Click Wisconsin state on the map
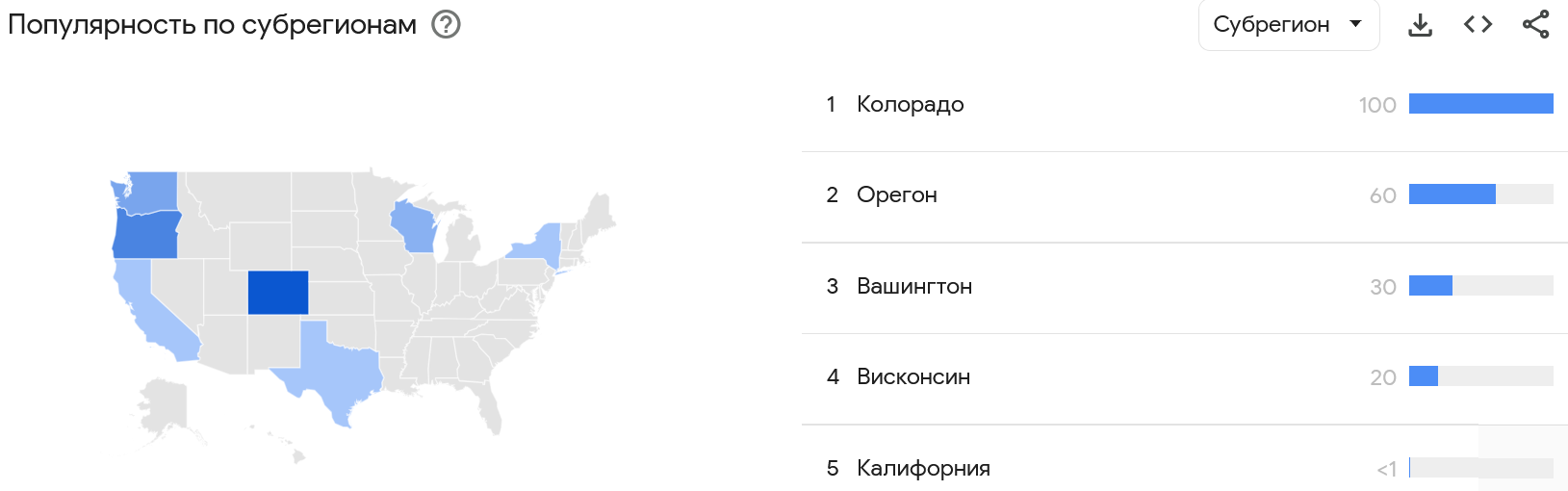Image resolution: width=1568 pixels, height=491 pixels. point(414,227)
